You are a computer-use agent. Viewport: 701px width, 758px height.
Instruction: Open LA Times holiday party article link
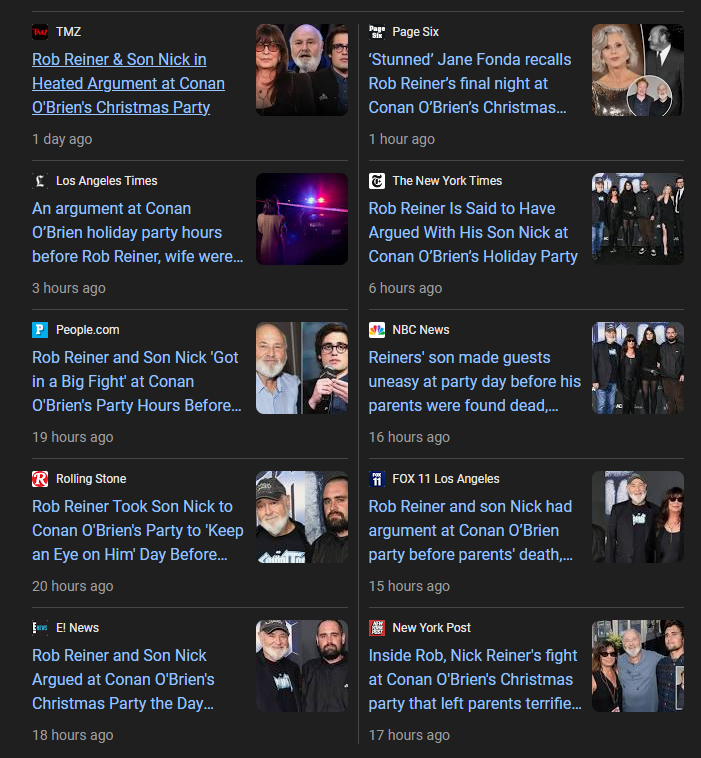click(137, 232)
